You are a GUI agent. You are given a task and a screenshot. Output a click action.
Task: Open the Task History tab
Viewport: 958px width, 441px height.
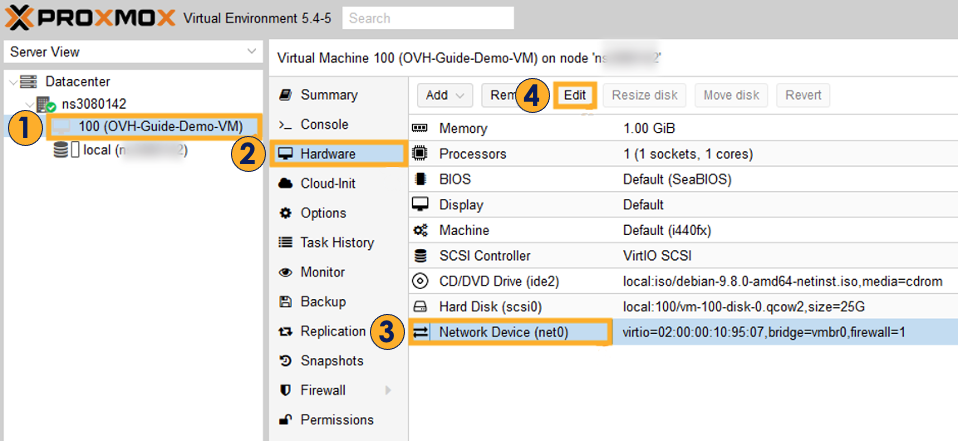coord(338,242)
